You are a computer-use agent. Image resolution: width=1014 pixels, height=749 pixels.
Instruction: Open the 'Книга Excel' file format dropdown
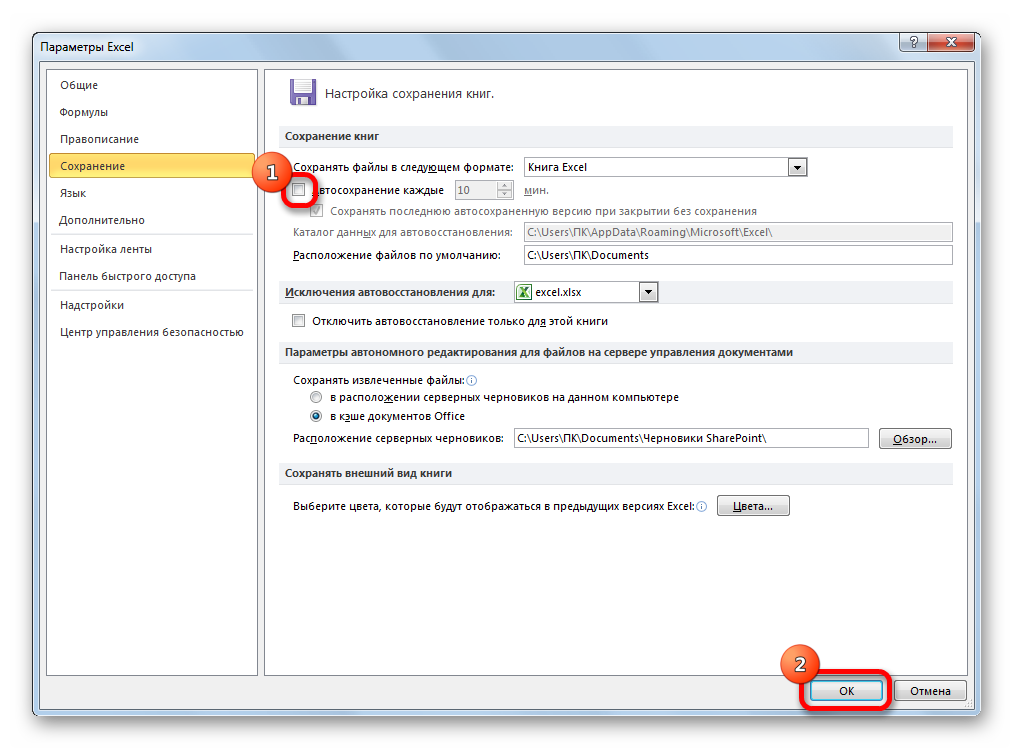pos(797,168)
